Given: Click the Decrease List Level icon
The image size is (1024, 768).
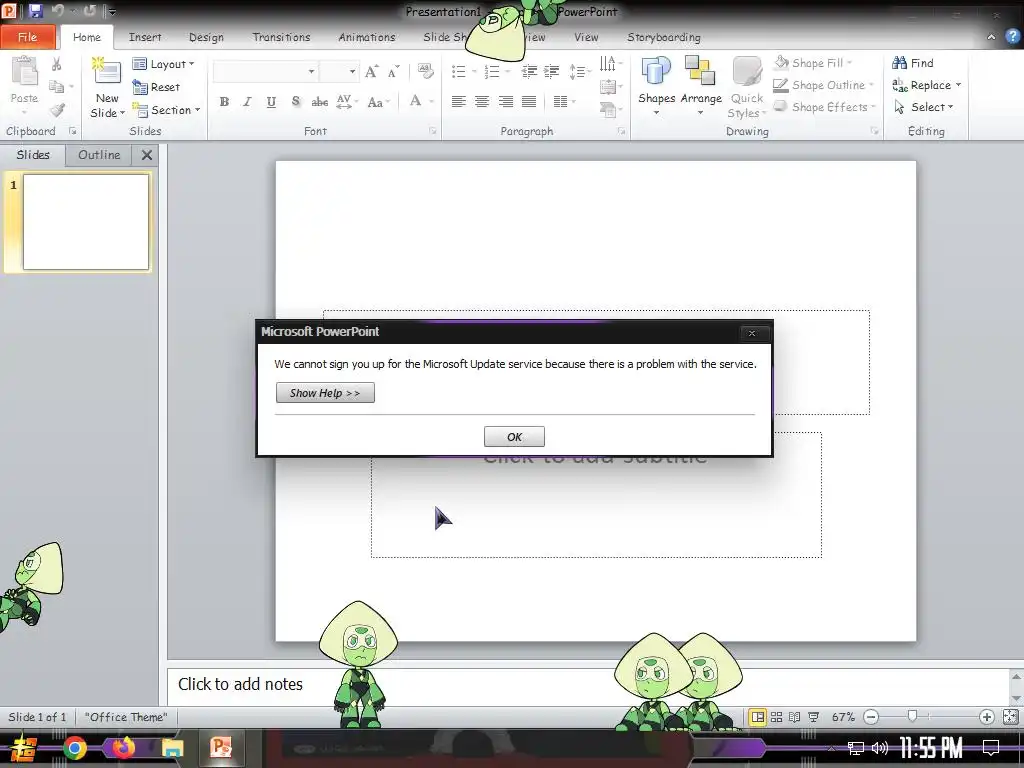Looking at the screenshot, I should tap(529, 71).
